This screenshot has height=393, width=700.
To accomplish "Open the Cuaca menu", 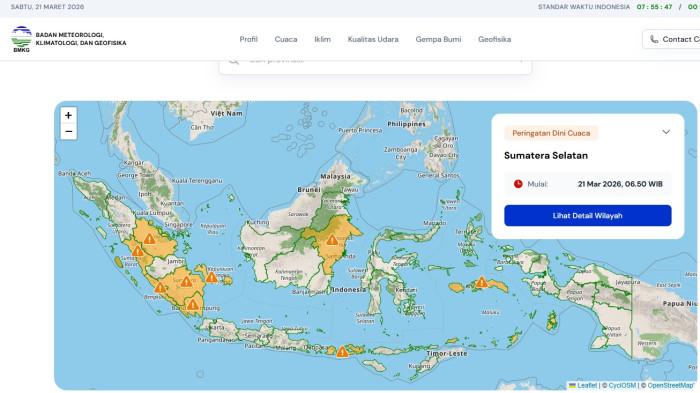I will pyautogui.click(x=286, y=39).
